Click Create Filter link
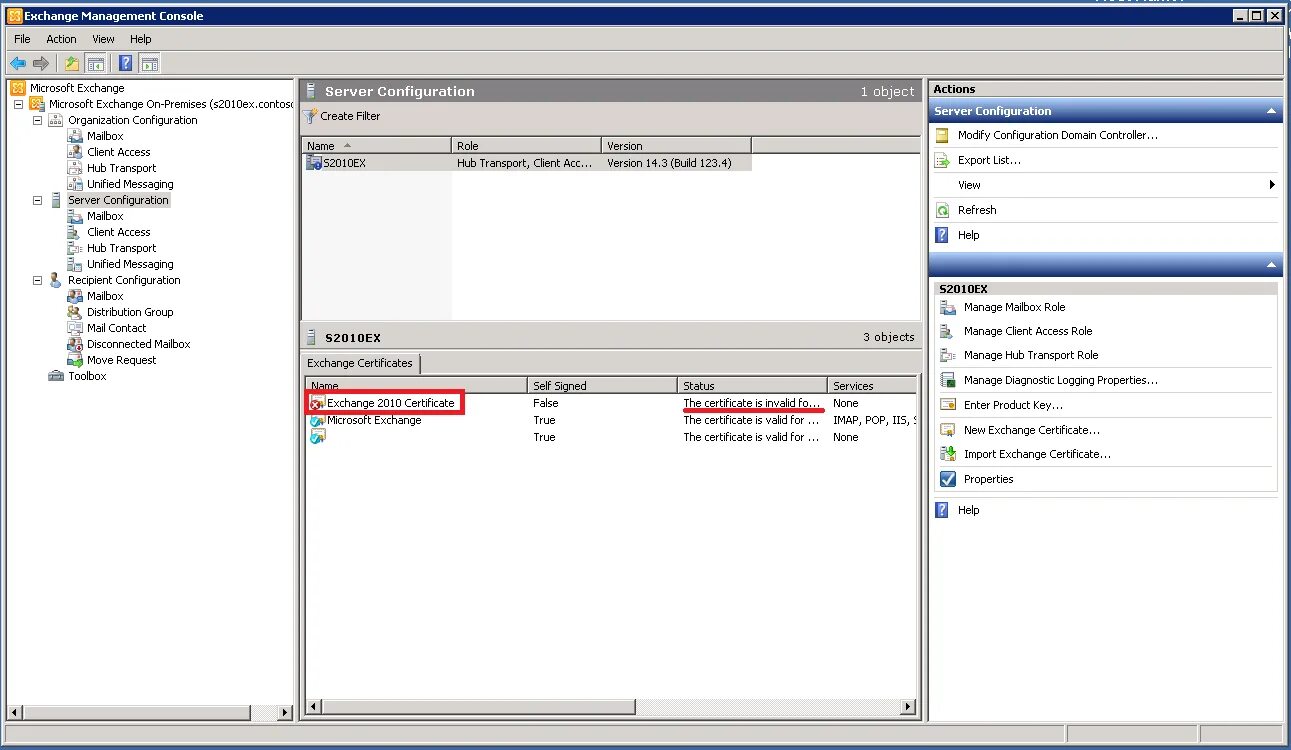The image size is (1291, 750). [x=350, y=116]
